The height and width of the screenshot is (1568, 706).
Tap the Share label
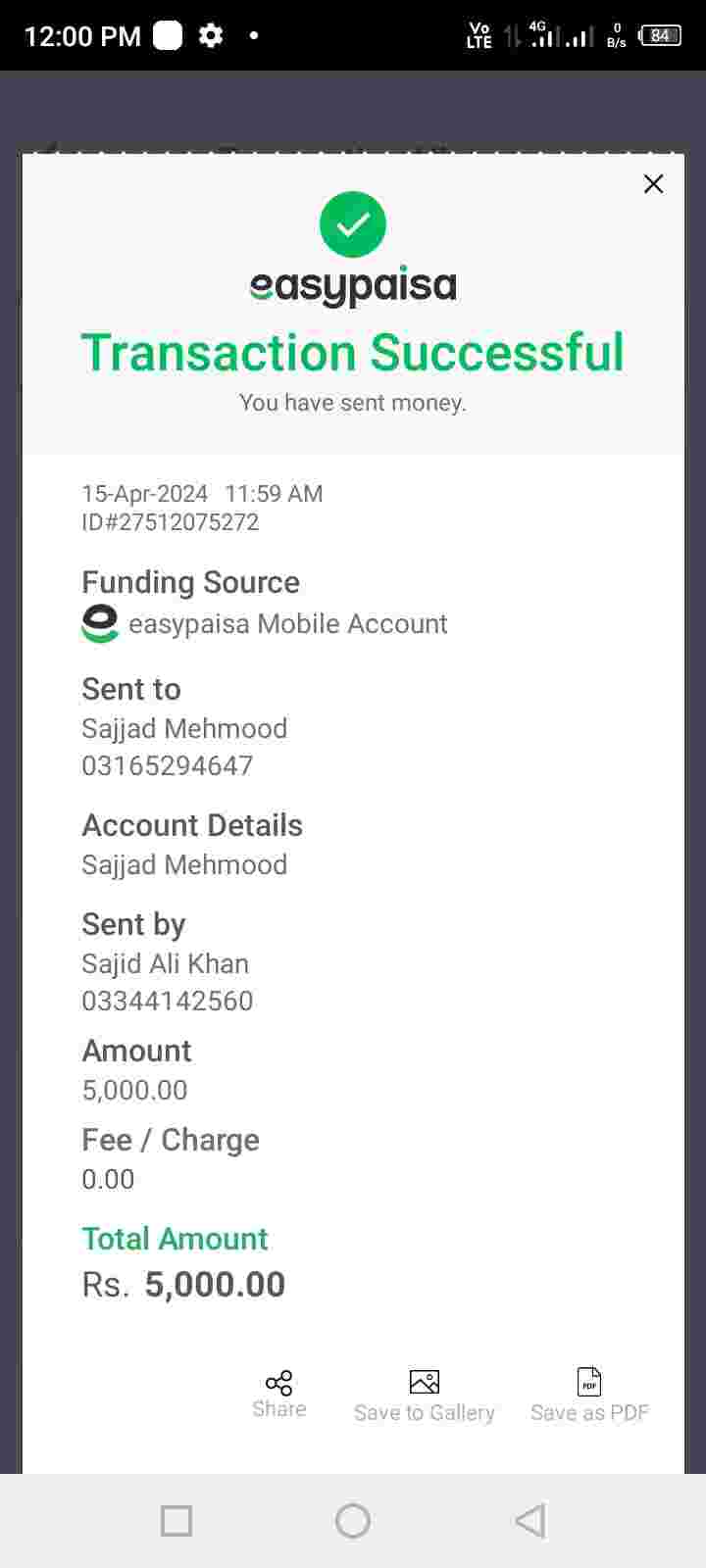(279, 1409)
